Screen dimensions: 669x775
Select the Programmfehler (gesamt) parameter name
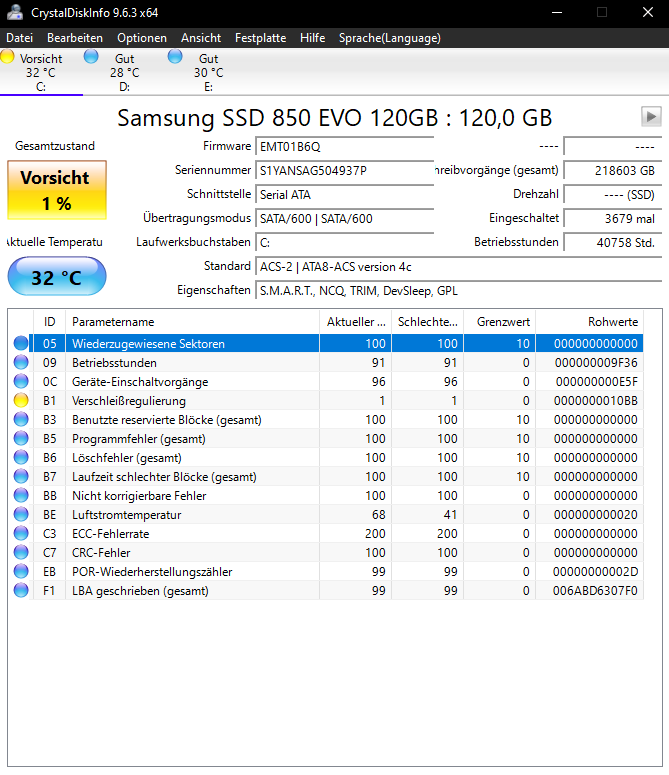coord(139,439)
